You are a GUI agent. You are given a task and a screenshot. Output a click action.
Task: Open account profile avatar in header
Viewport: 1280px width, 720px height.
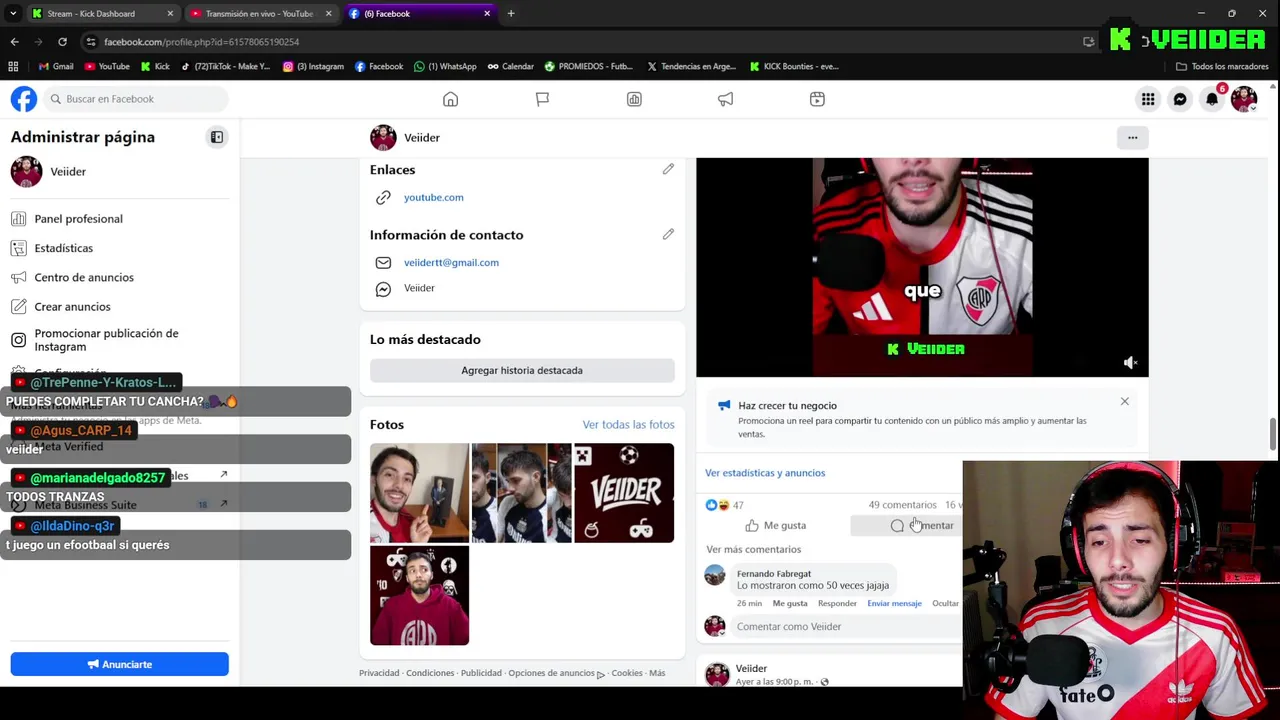coord(1244,99)
